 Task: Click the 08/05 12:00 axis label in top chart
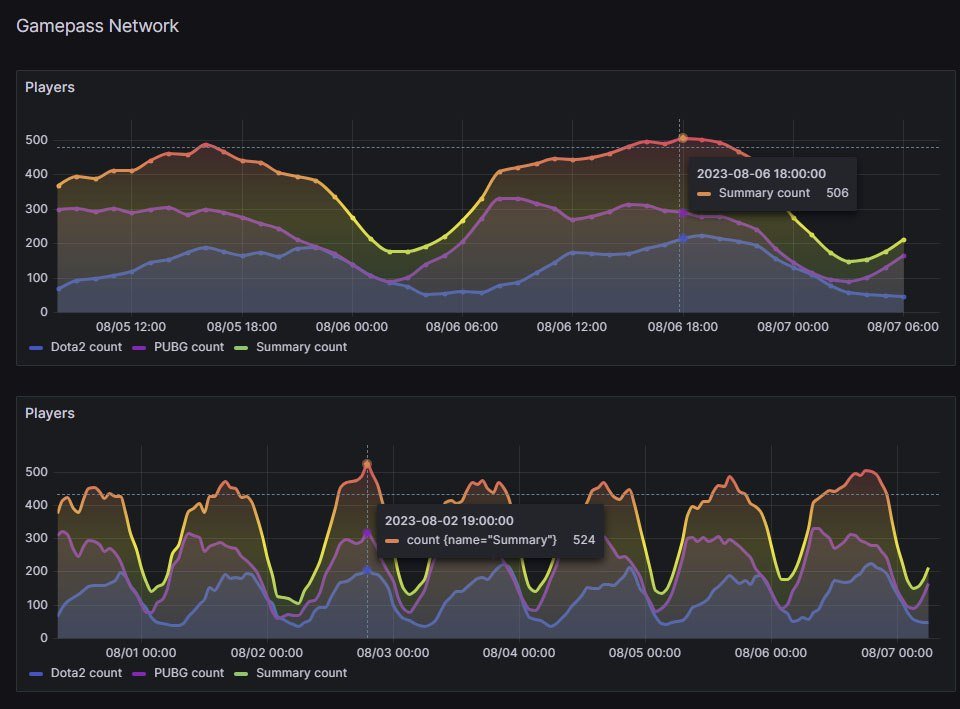[131, 327]
